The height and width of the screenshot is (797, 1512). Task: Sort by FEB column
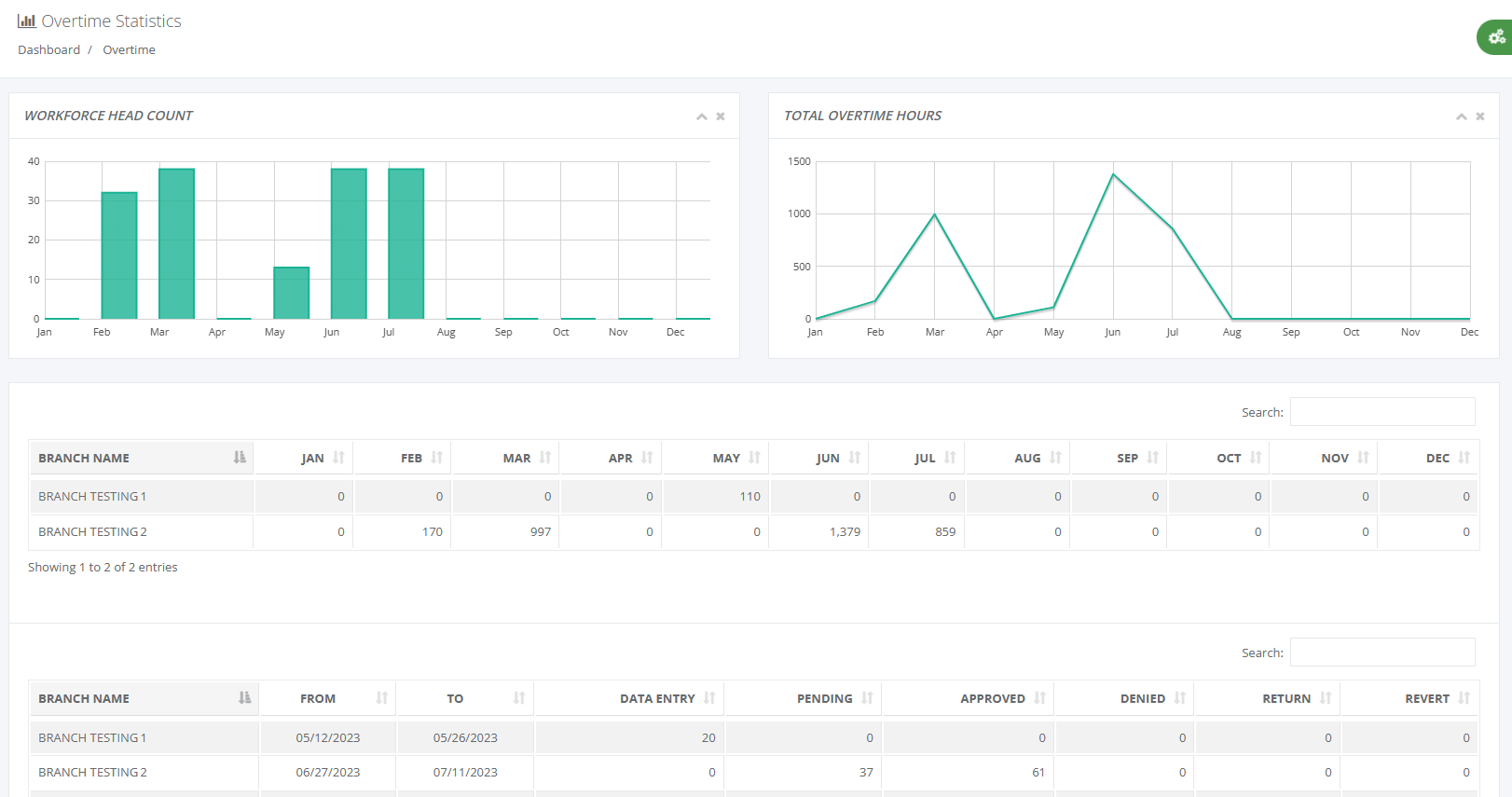(x=402, y=458)
